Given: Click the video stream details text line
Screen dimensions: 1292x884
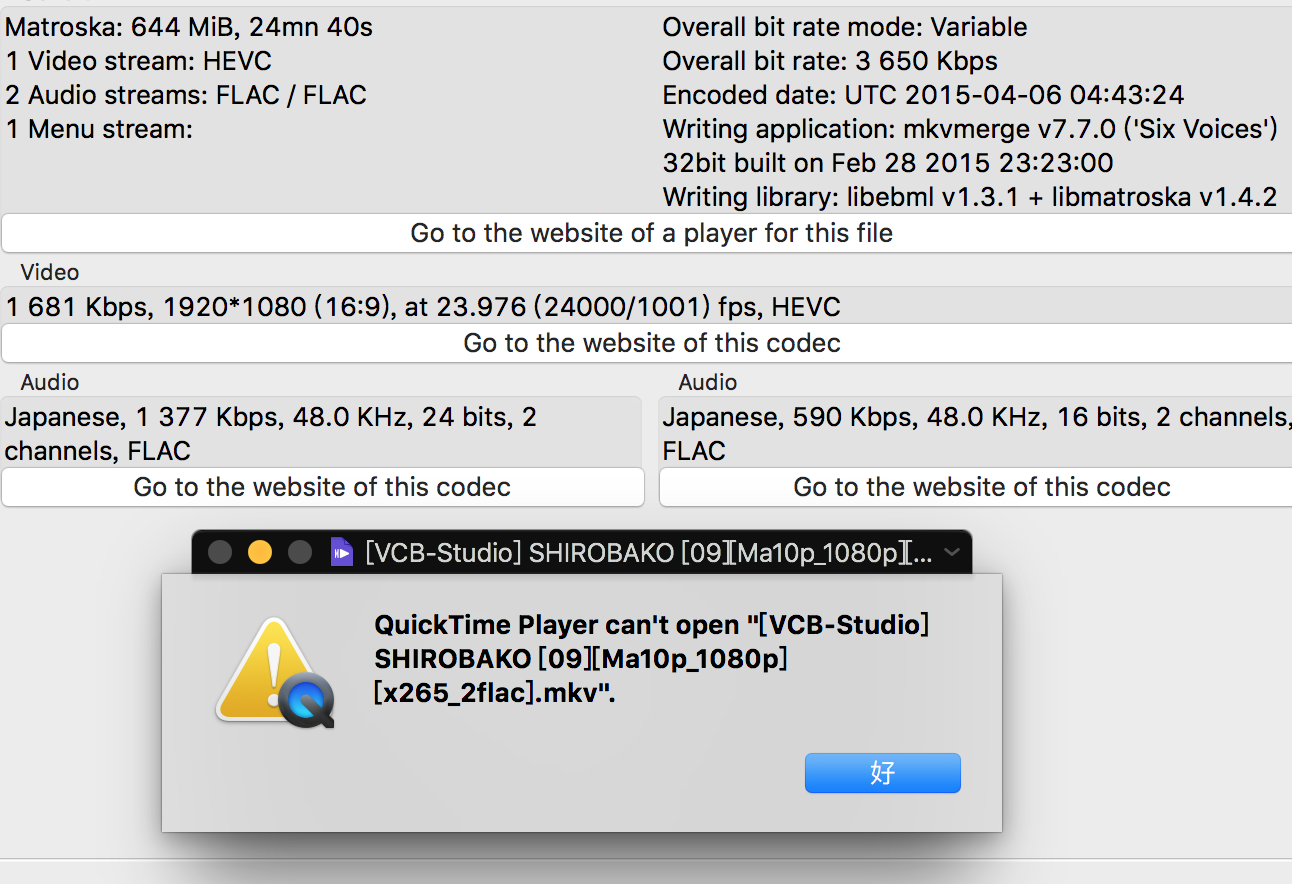Looking at the screenshot, I should [x=422, y=307].
